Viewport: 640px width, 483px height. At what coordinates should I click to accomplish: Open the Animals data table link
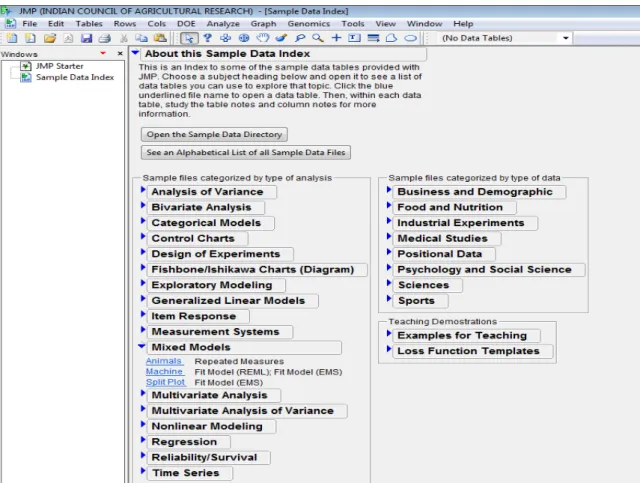[x=164, y=361]
